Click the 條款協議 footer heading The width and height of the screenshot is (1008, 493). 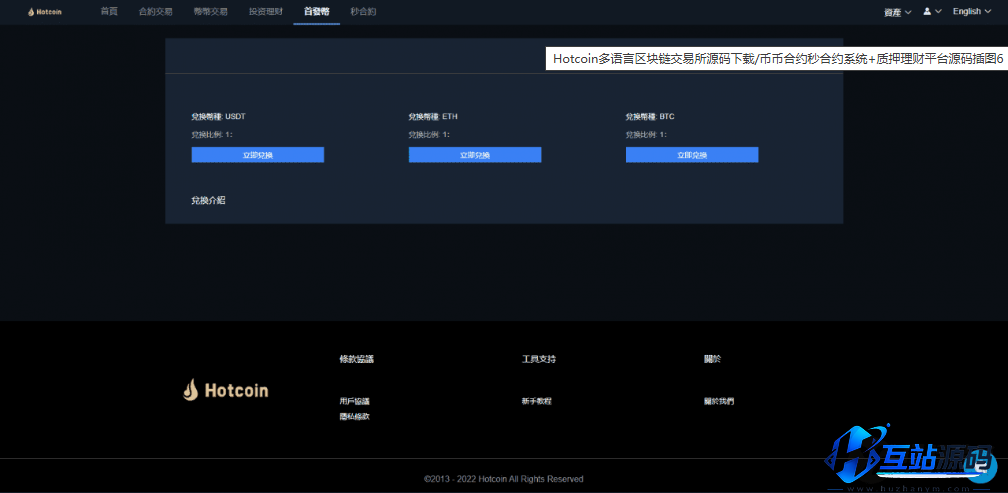point(357,359)
